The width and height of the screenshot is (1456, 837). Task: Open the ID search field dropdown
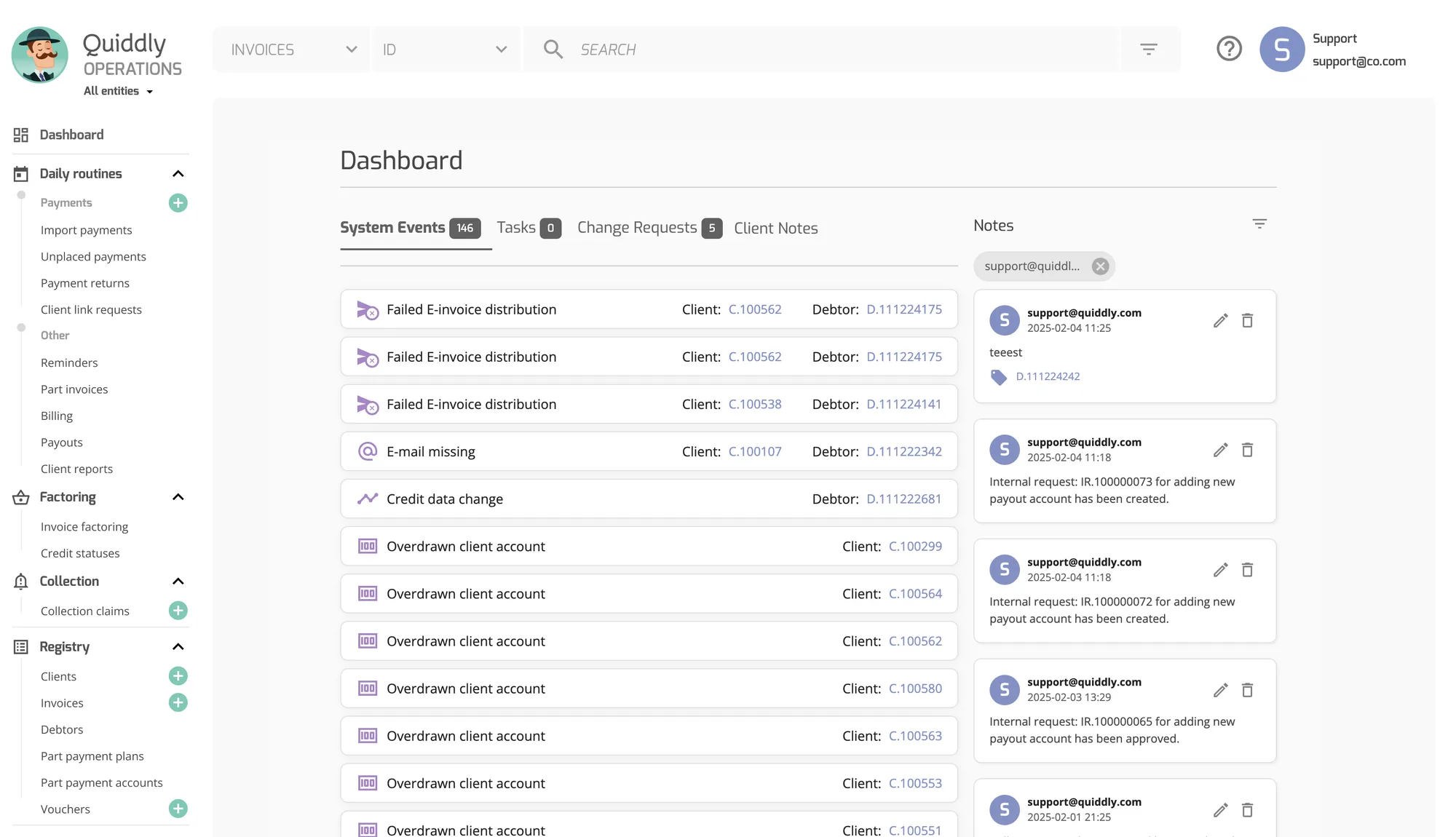[446, 49]
